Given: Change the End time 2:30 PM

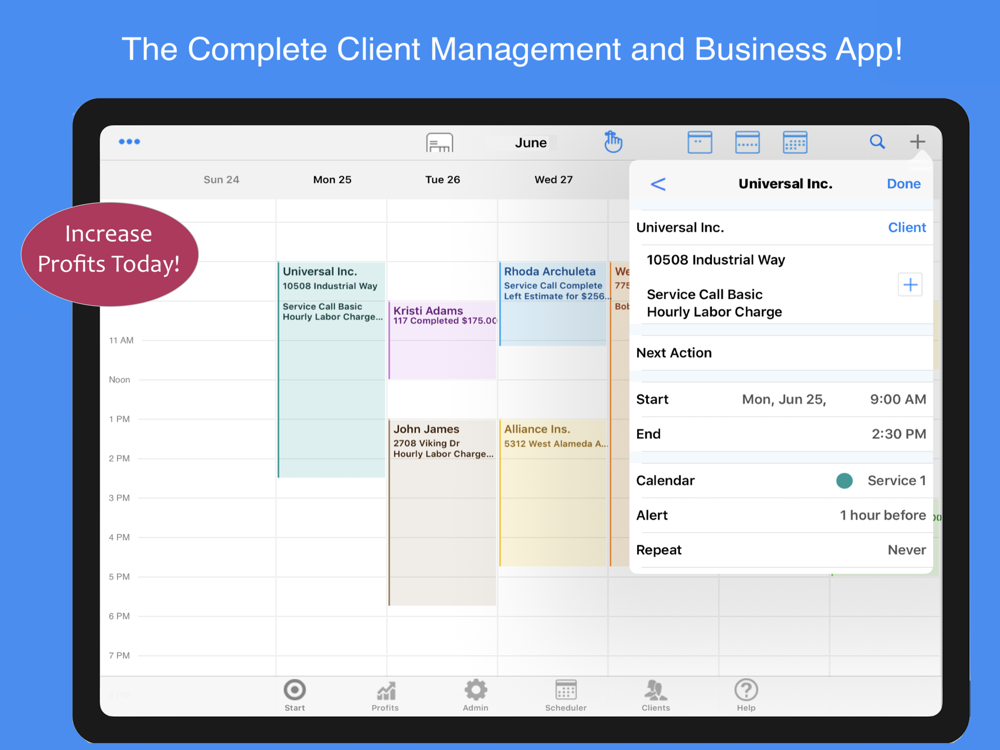Looking at the screenshot, I should tap(899, 434).
